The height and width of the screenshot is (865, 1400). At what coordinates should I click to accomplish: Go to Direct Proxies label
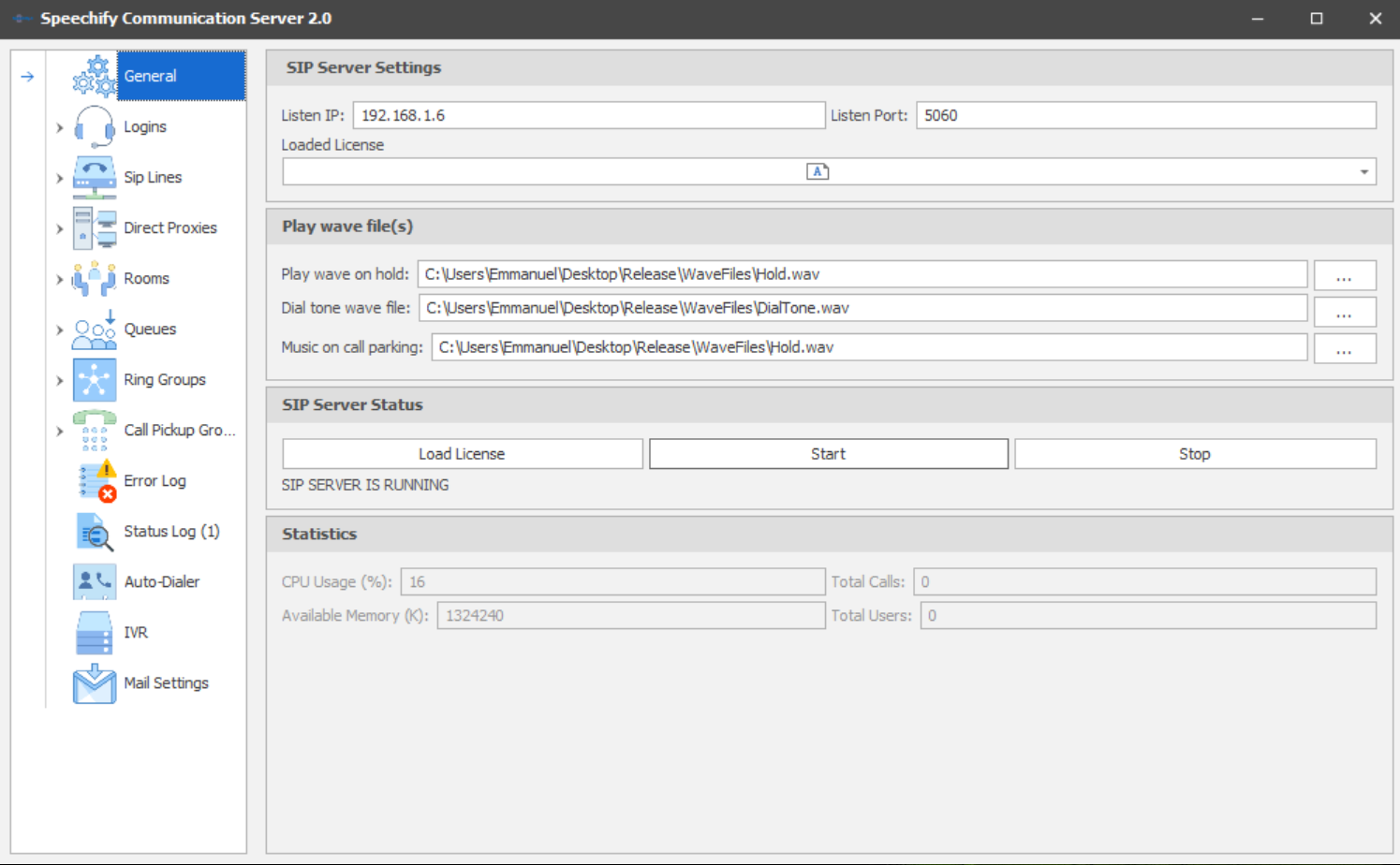pyautogui.click(x=170, y=227)
